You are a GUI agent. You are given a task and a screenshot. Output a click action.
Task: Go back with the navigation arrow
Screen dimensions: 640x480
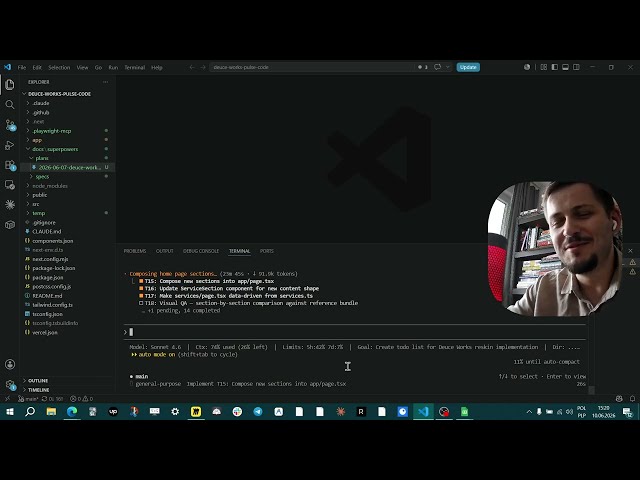click(192, 67)
